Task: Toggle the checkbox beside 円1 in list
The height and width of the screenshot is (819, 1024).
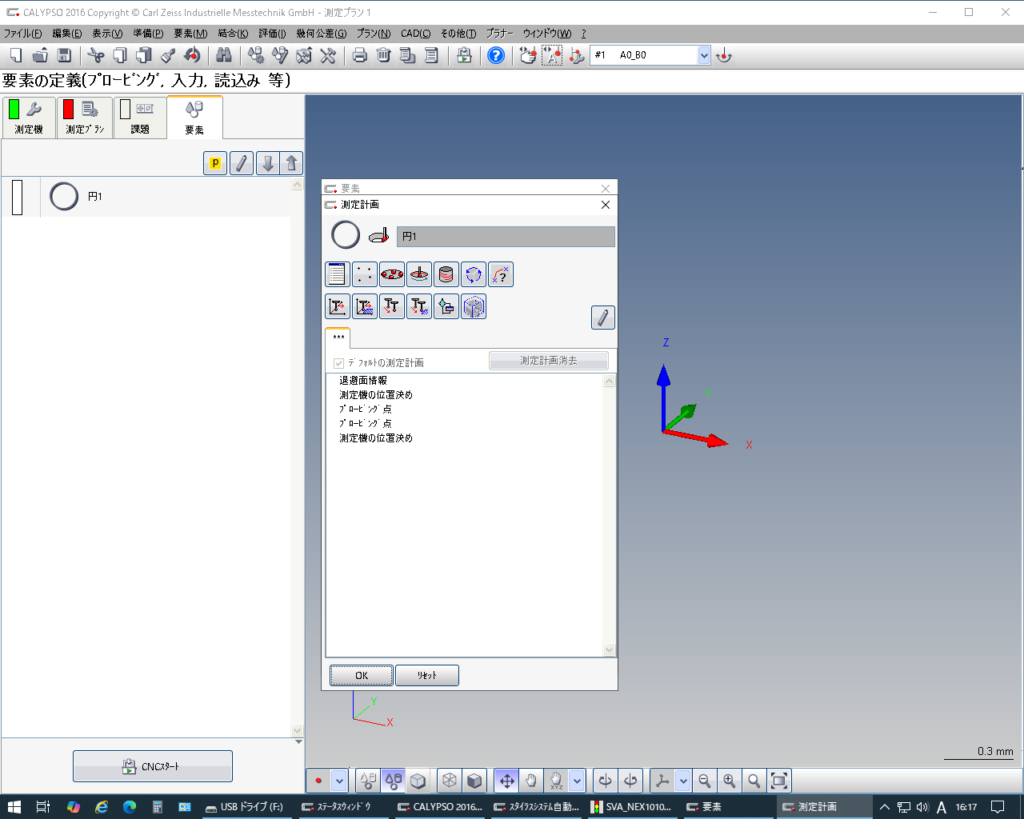Action: [17, 197]
